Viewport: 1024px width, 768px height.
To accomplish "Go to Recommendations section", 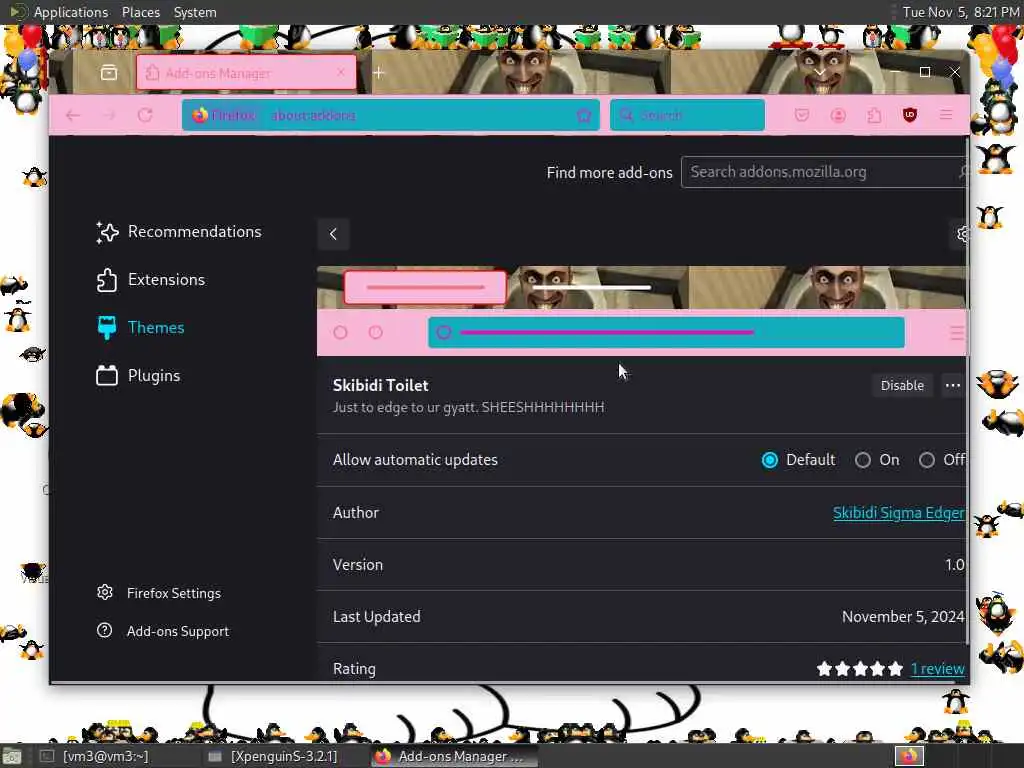I will point(179,232).
